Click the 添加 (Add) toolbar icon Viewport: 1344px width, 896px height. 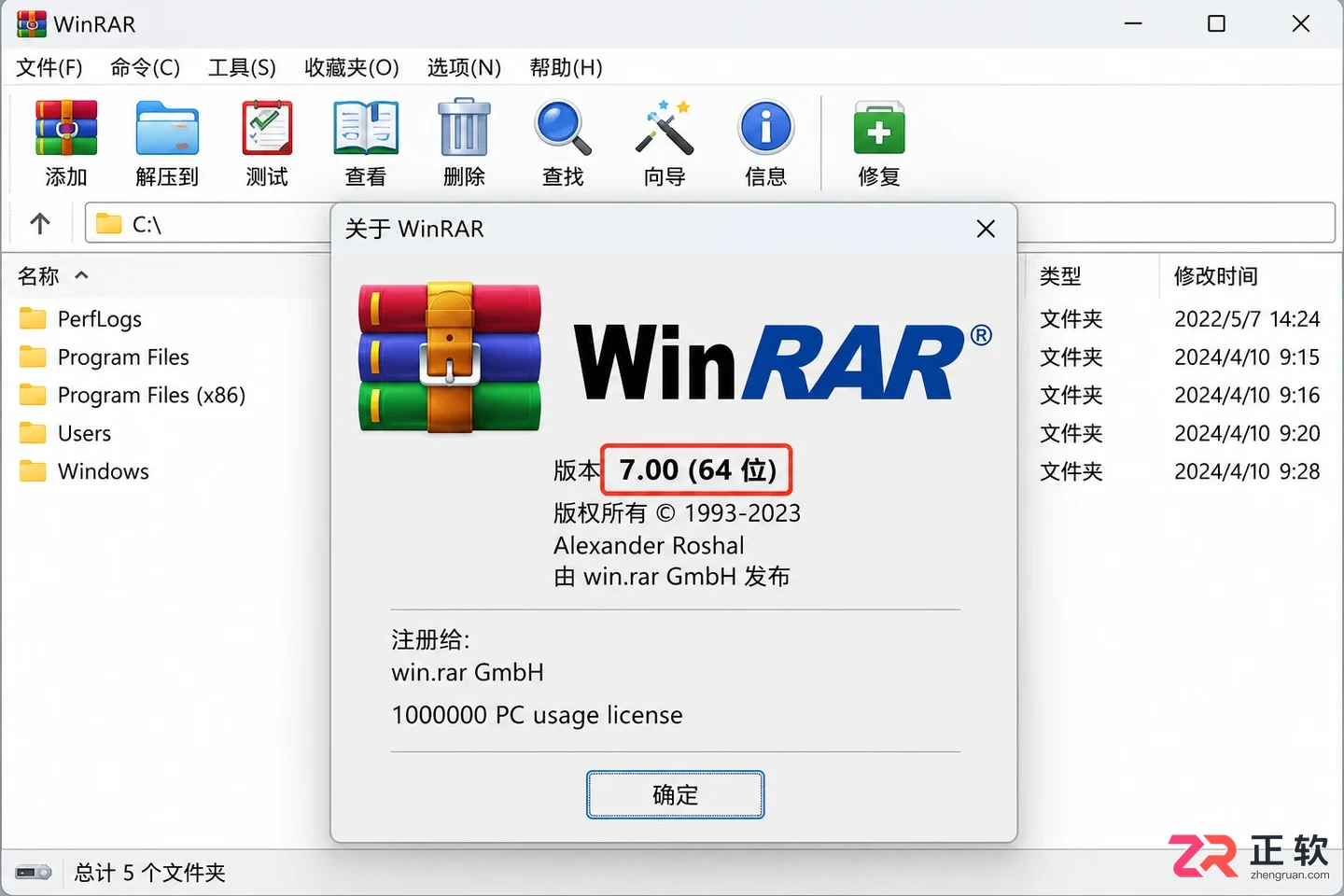[x=66, y=128]
